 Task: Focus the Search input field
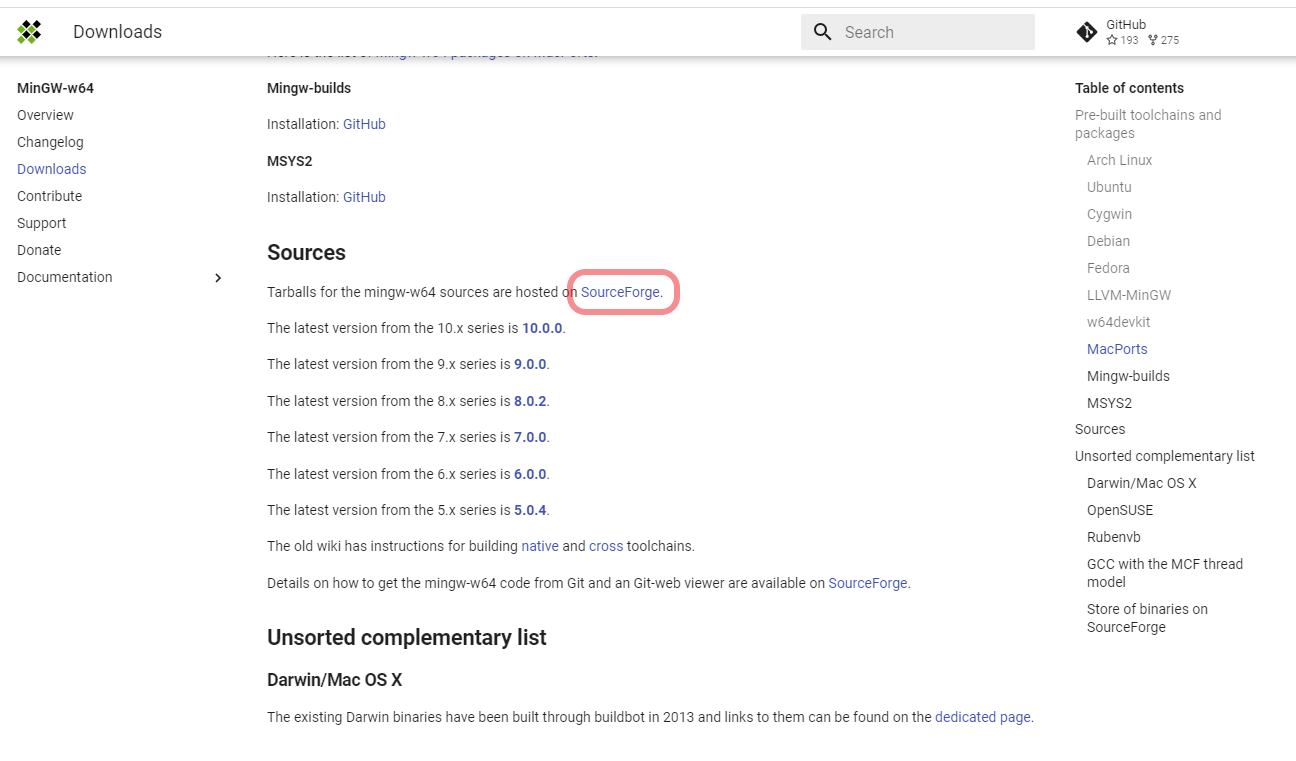(918, 32)
